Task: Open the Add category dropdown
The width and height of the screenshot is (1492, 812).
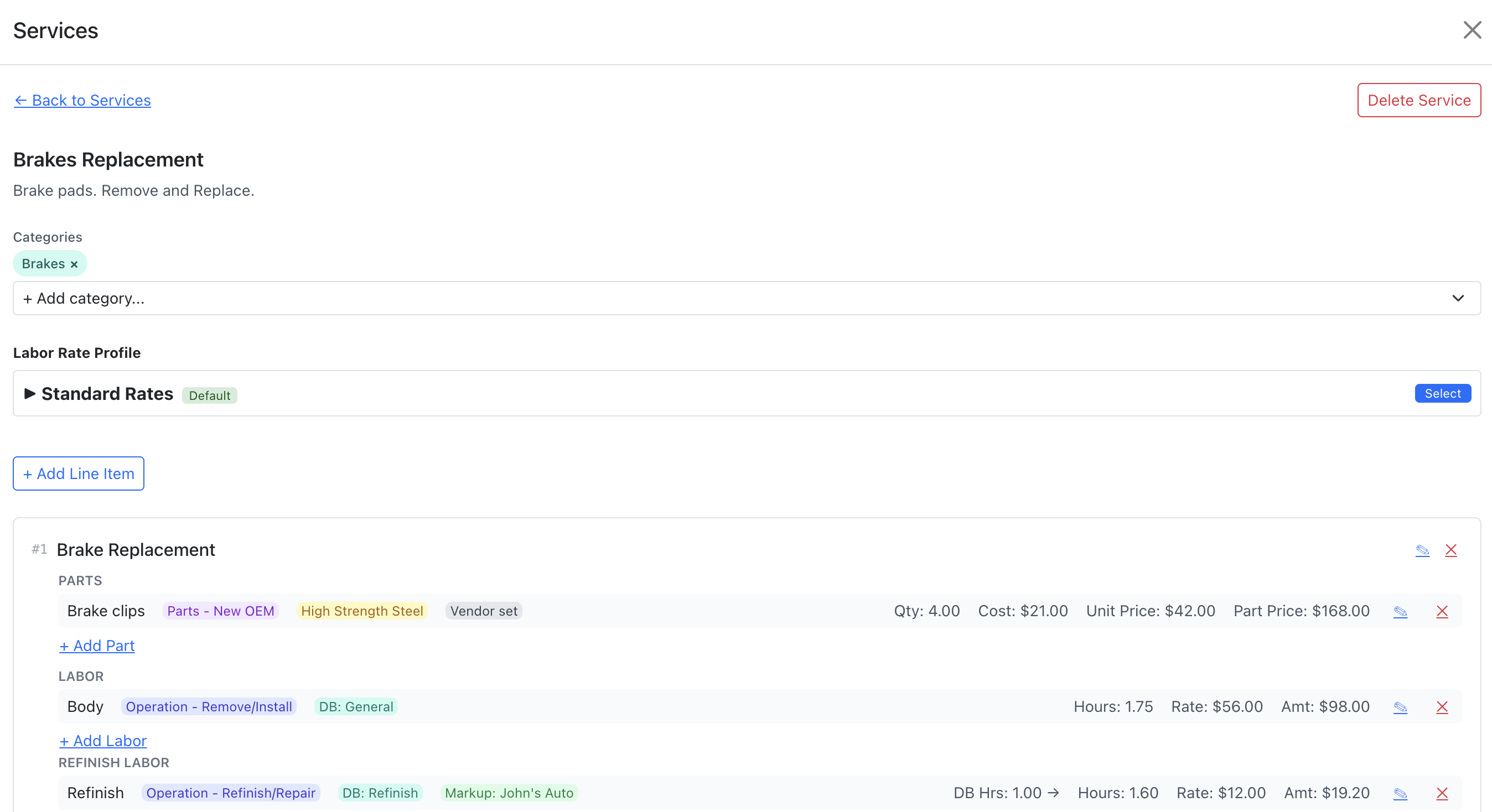Action: tap(747, 298)
